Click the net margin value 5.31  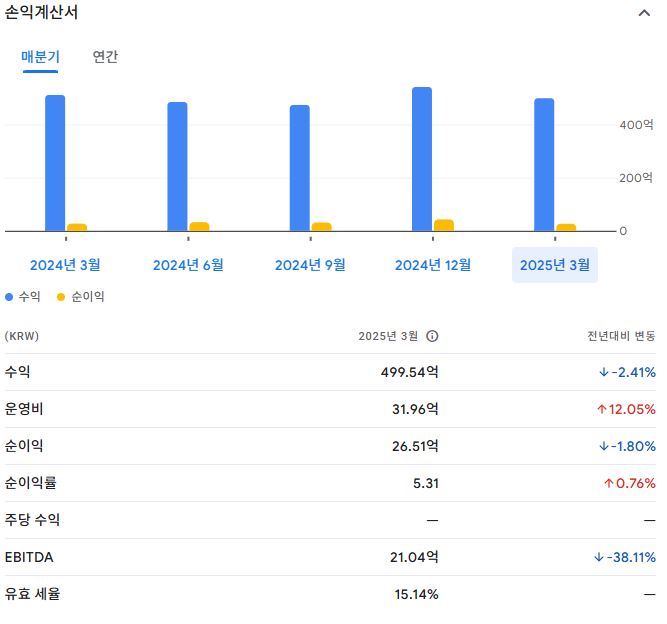pos(426,483)
